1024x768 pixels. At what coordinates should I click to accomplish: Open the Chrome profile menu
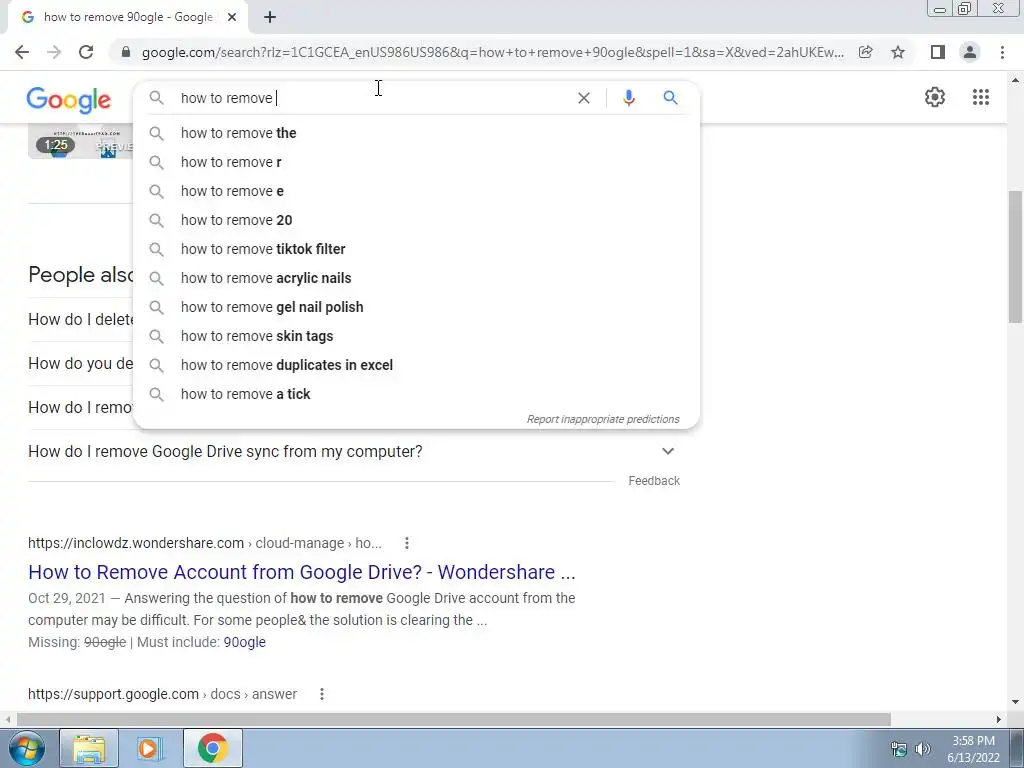[x=970, y=52]
